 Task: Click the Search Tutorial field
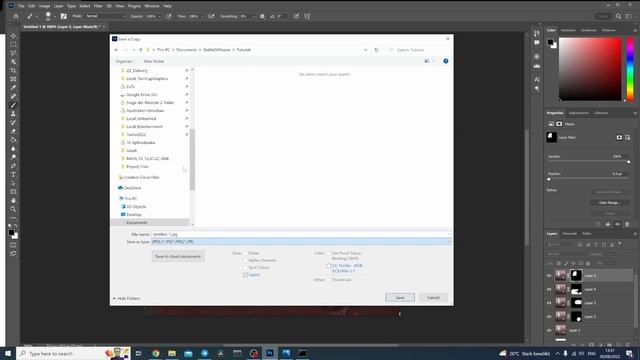pyautogui.click(x=418, y=50)
